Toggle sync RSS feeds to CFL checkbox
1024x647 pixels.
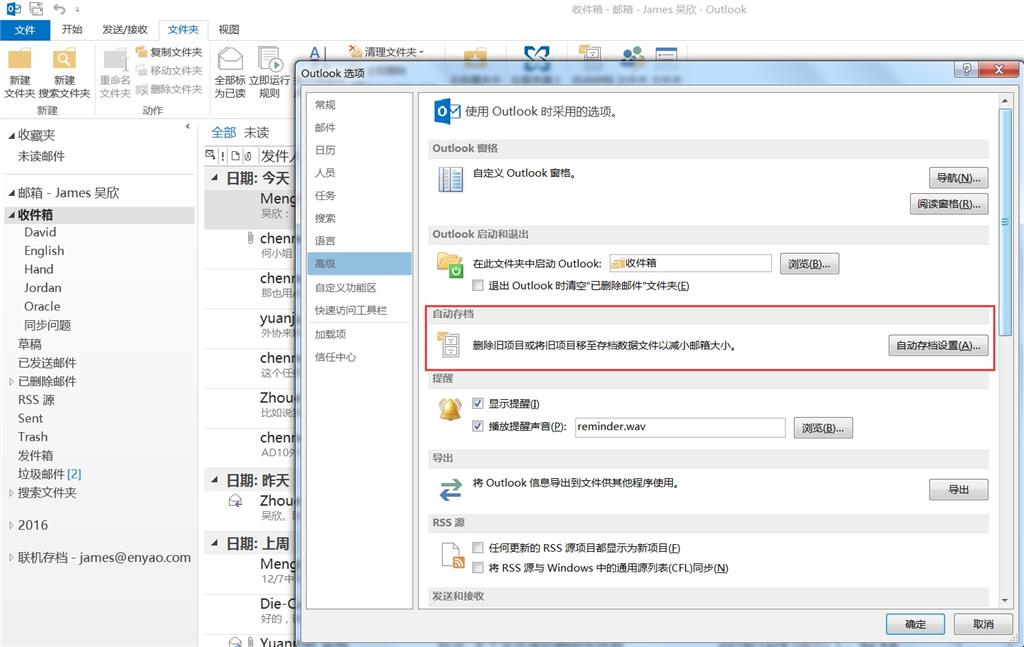(x=478, y=567)
